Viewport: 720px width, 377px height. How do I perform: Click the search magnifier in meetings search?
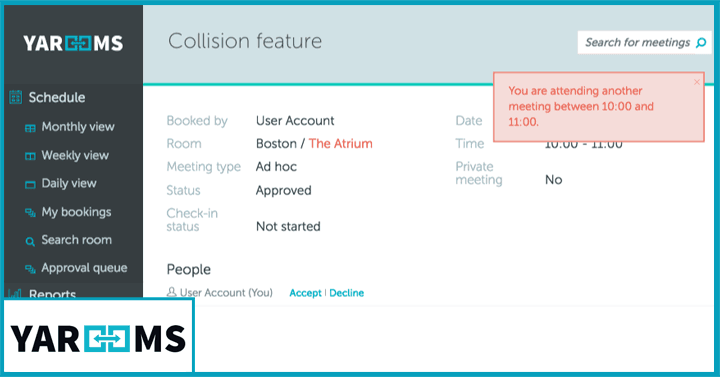[x=701, y=43]
